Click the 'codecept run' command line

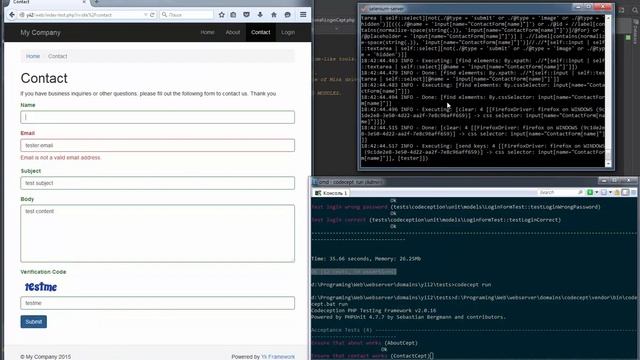(x=401, y=284)
